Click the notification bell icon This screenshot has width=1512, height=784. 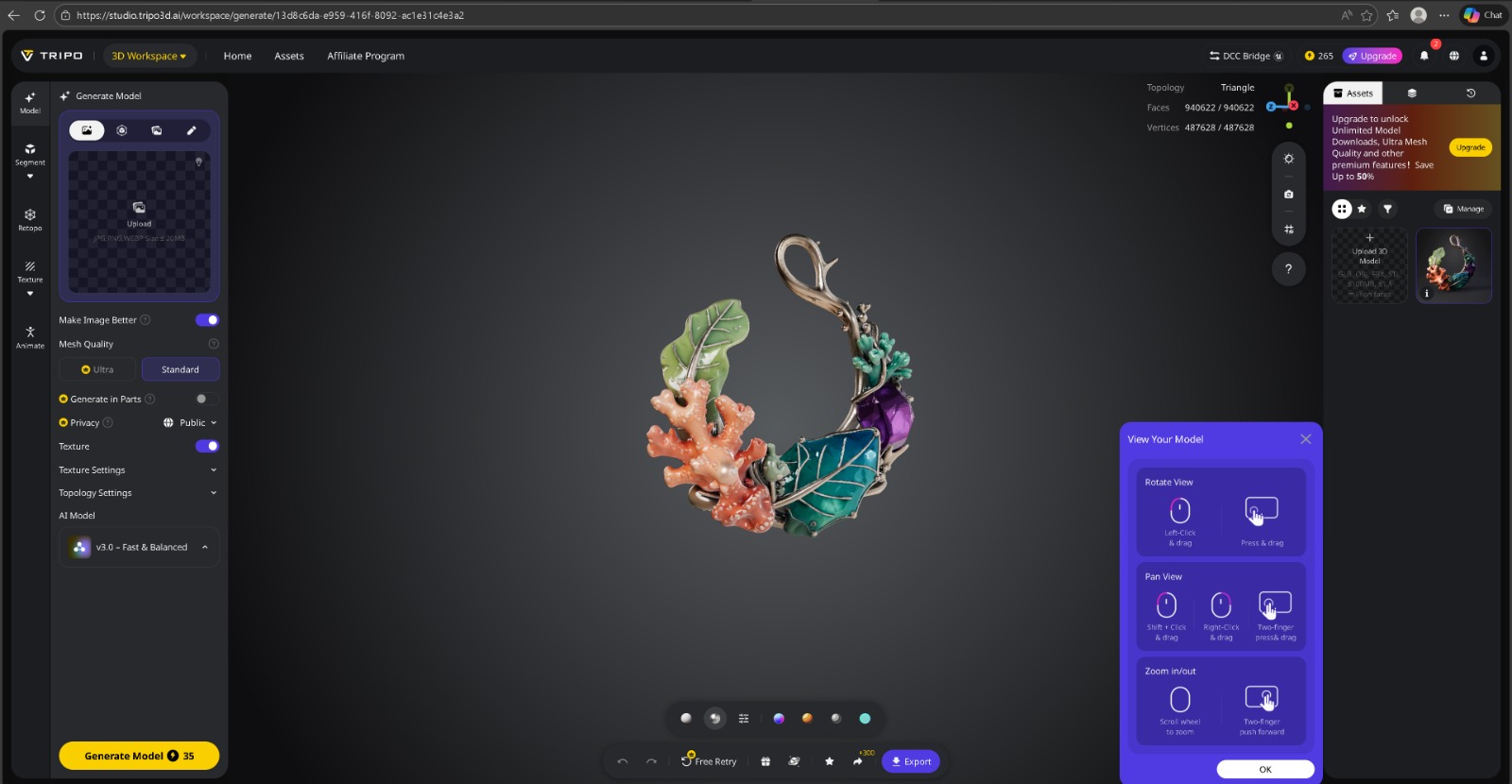point(1424,56)
